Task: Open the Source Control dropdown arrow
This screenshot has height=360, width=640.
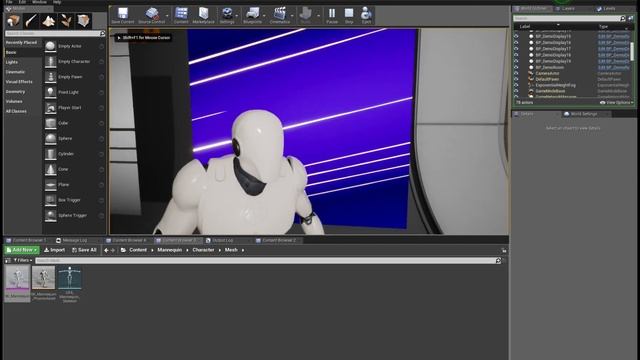Action: pyautogui.click(x=167, y=16)
